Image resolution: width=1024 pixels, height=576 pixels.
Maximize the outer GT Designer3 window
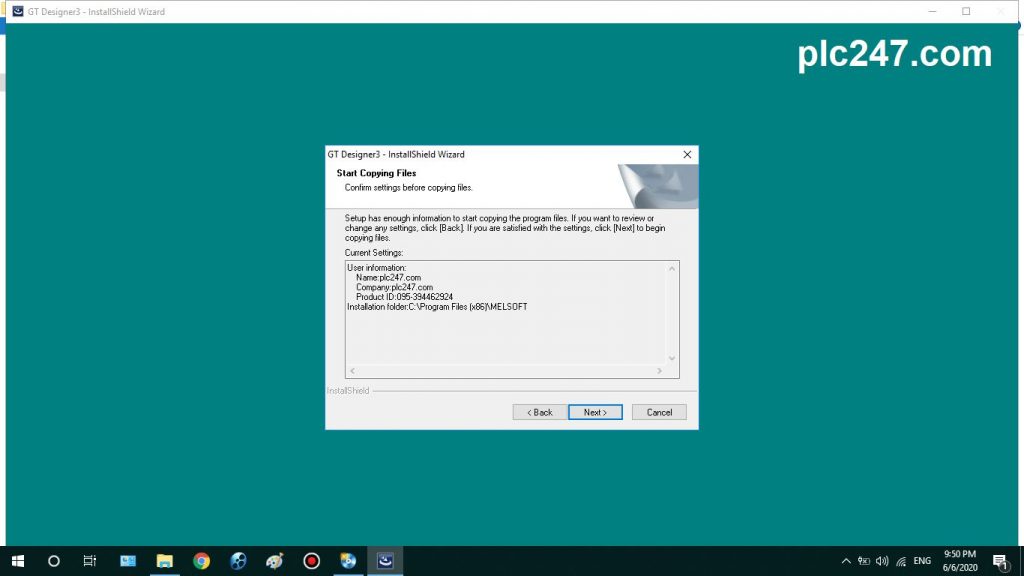coord(966,11)
